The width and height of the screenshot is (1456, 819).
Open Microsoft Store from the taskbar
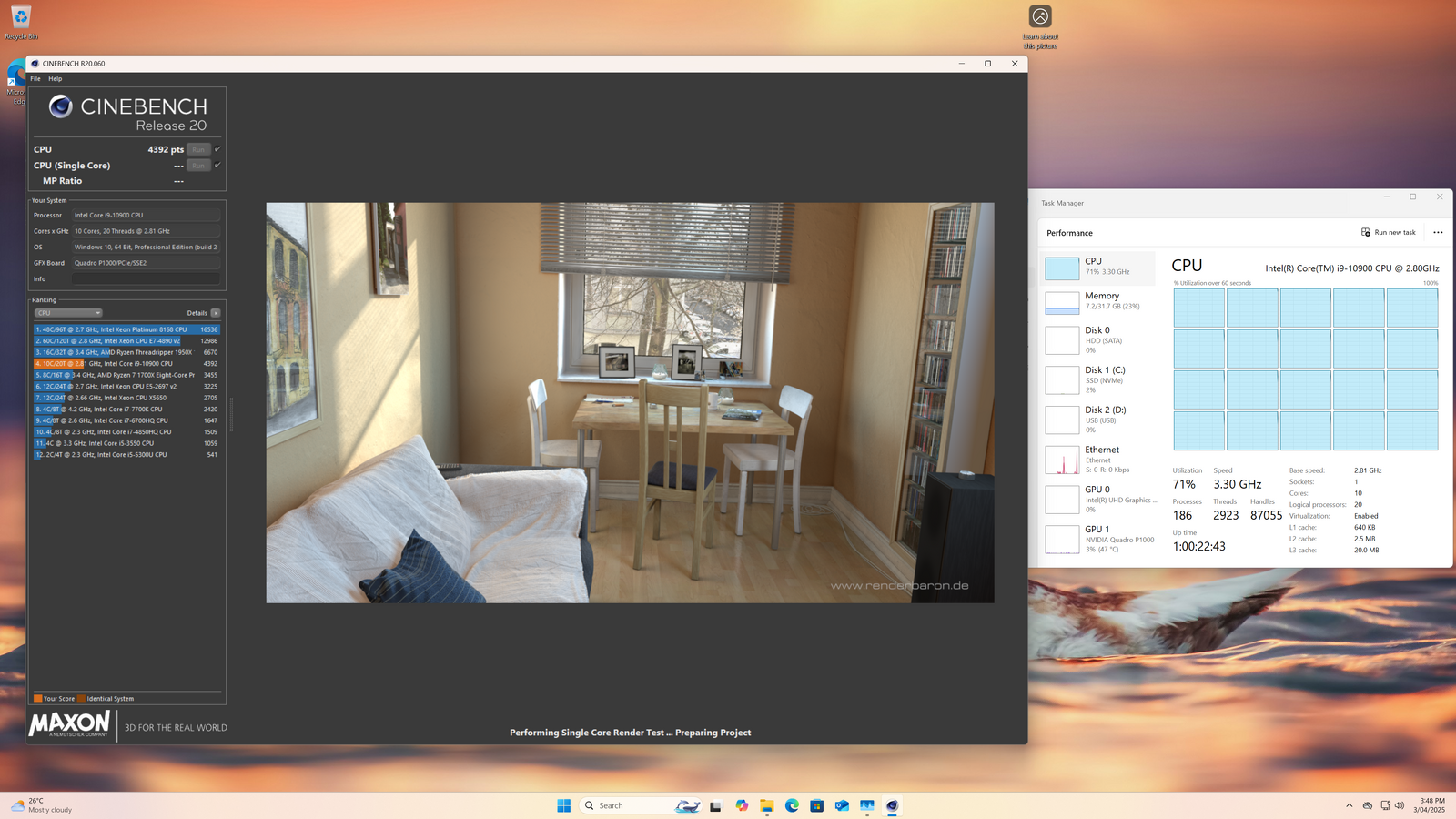[817, 805]
